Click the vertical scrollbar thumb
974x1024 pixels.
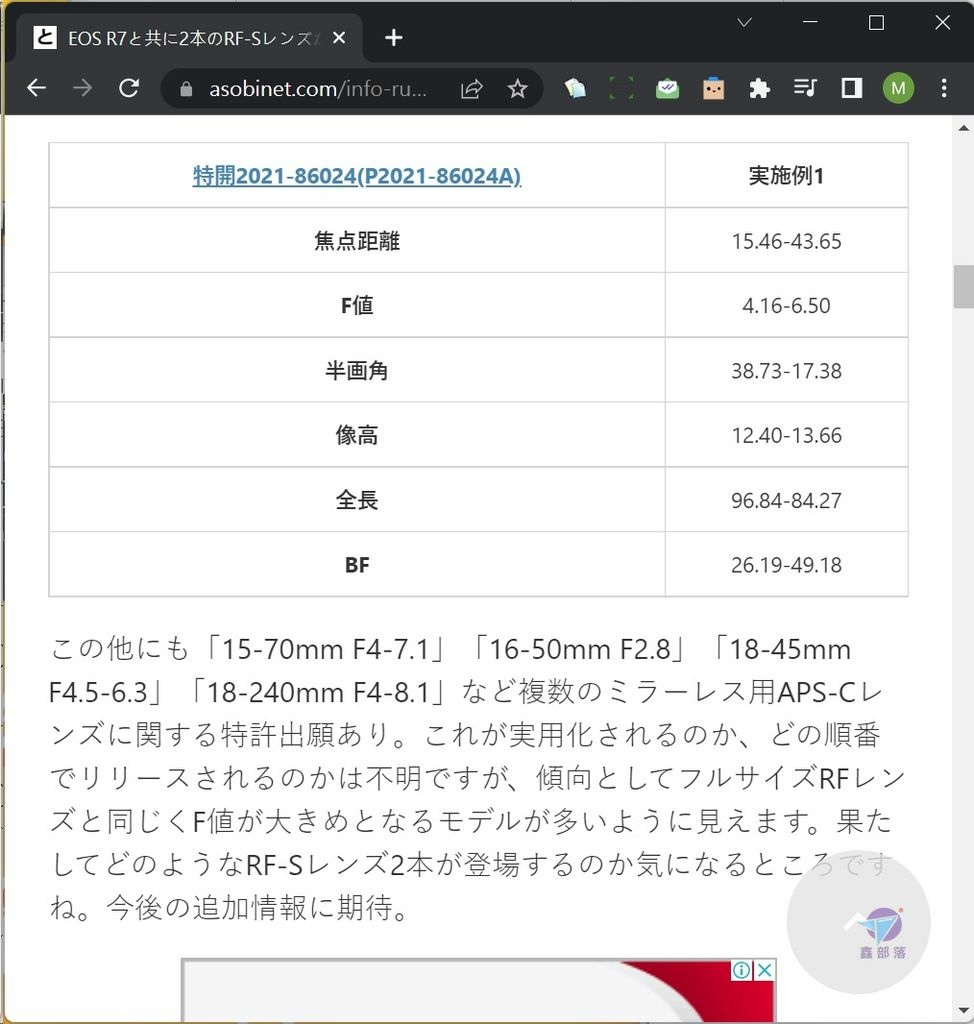tap(964, 286)
